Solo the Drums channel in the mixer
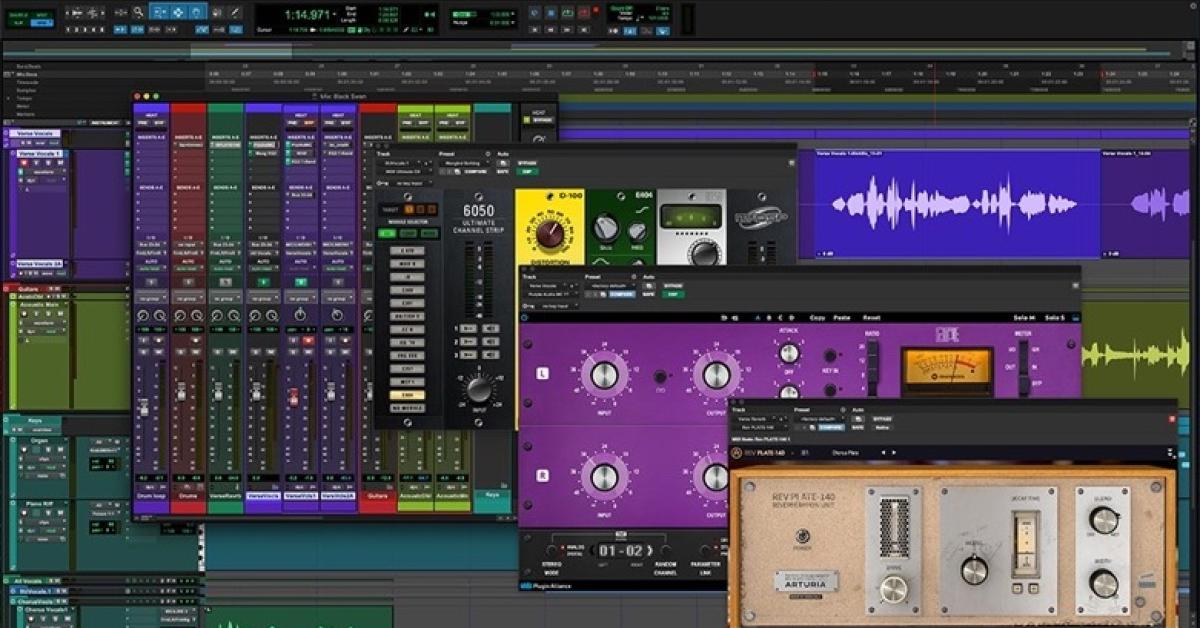 pos(180,351)
